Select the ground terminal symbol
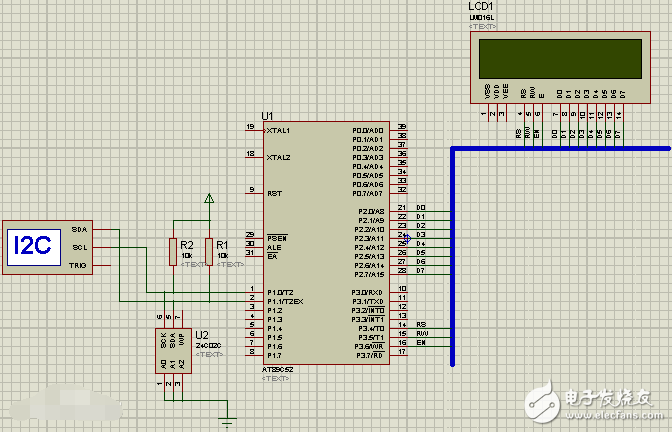 229,421
